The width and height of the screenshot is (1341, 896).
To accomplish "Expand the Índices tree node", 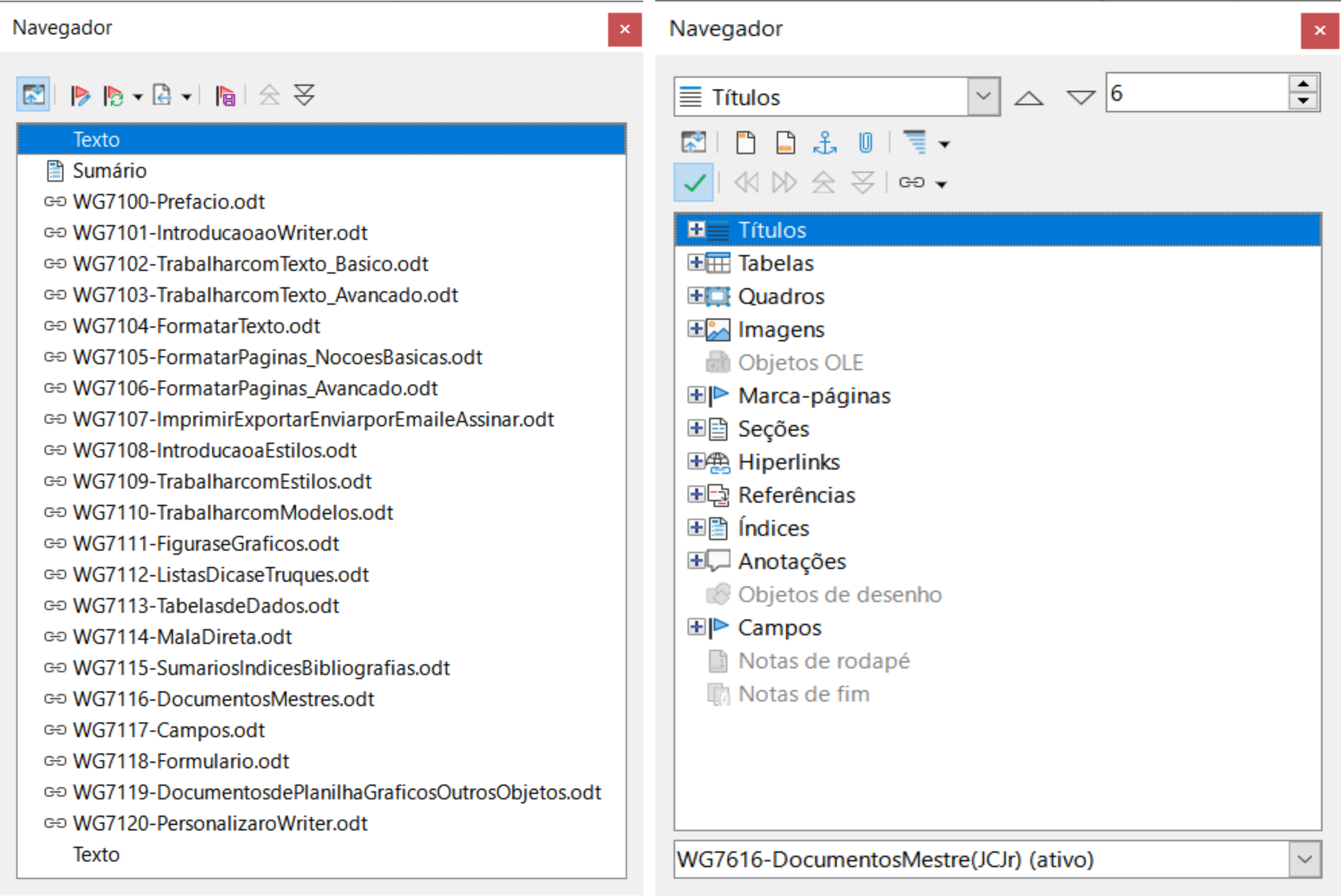I will coord(696,527).
